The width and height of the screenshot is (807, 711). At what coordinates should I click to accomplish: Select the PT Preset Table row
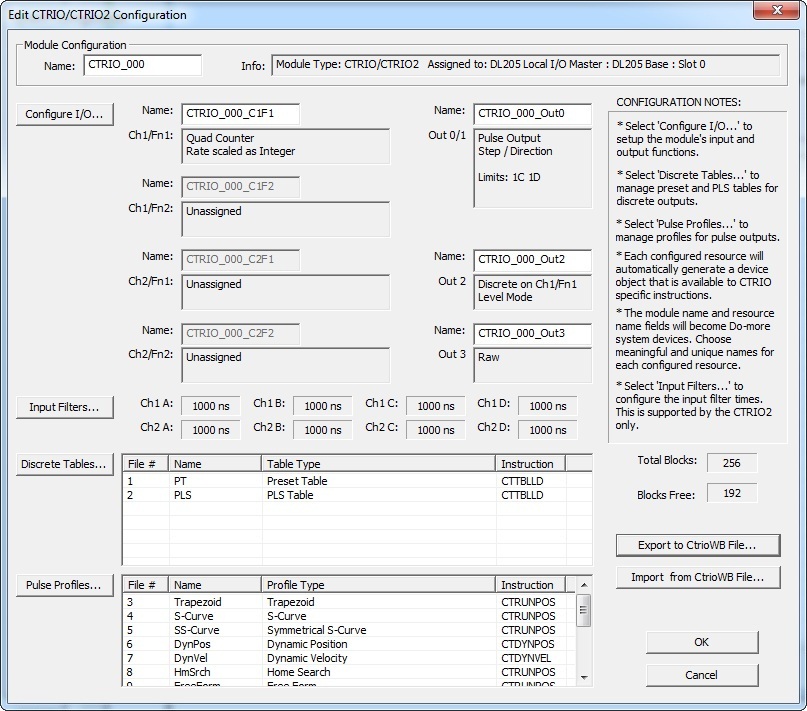pos(300,481)
